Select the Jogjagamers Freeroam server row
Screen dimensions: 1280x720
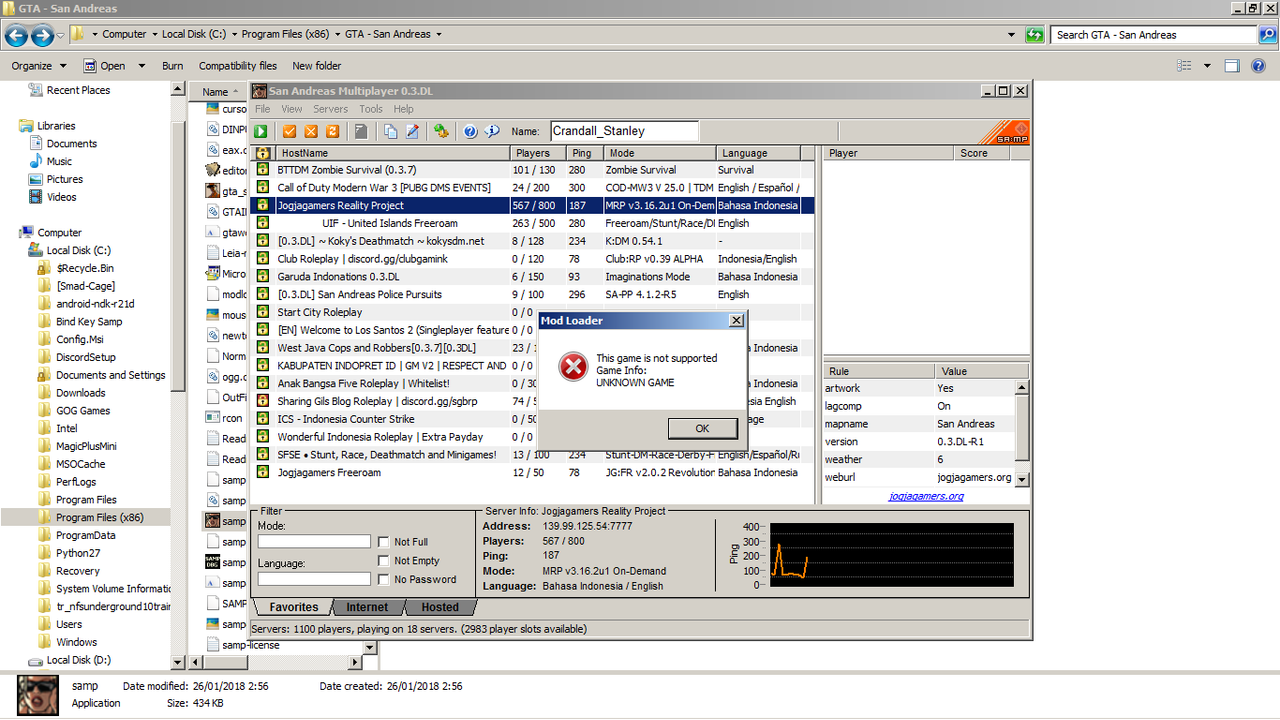(x=533, y=473)
